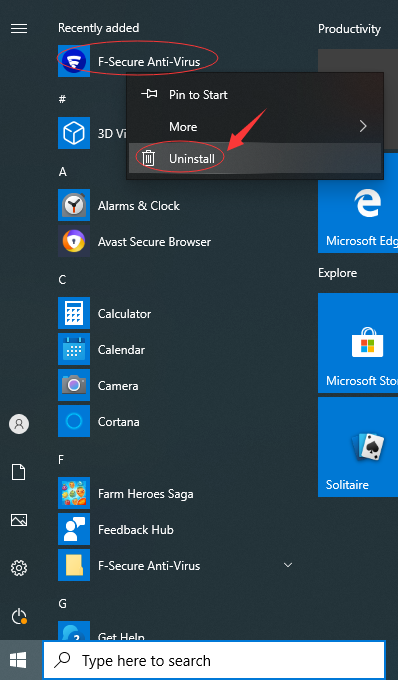Expand the F-Secure Anti-Virus folder chevron
Screen dimensions: 398x680
[x=287, y=565]
